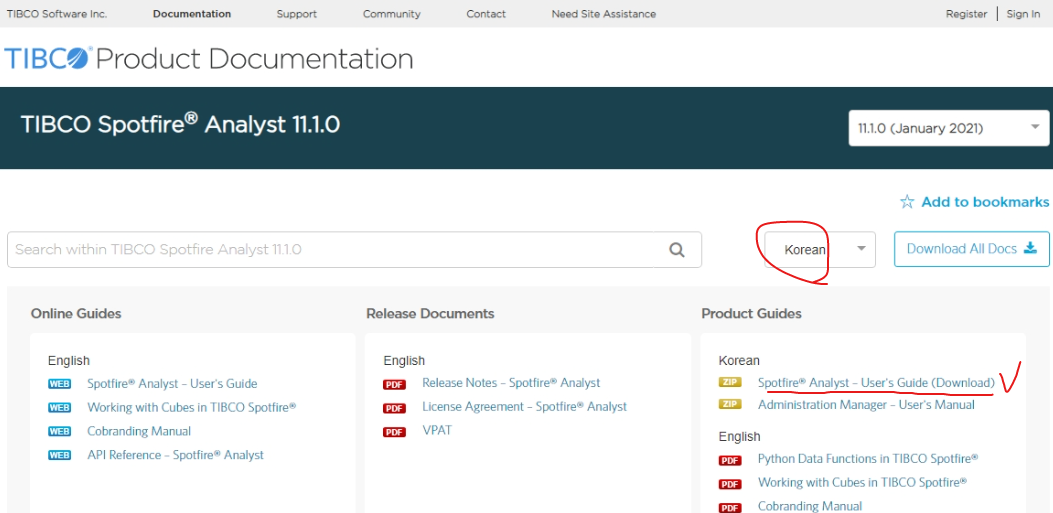Screen dimensions: 1053x513
Task: Open Product Guides Cobranding Manual PDF link
Action: (x=810, y=506)
